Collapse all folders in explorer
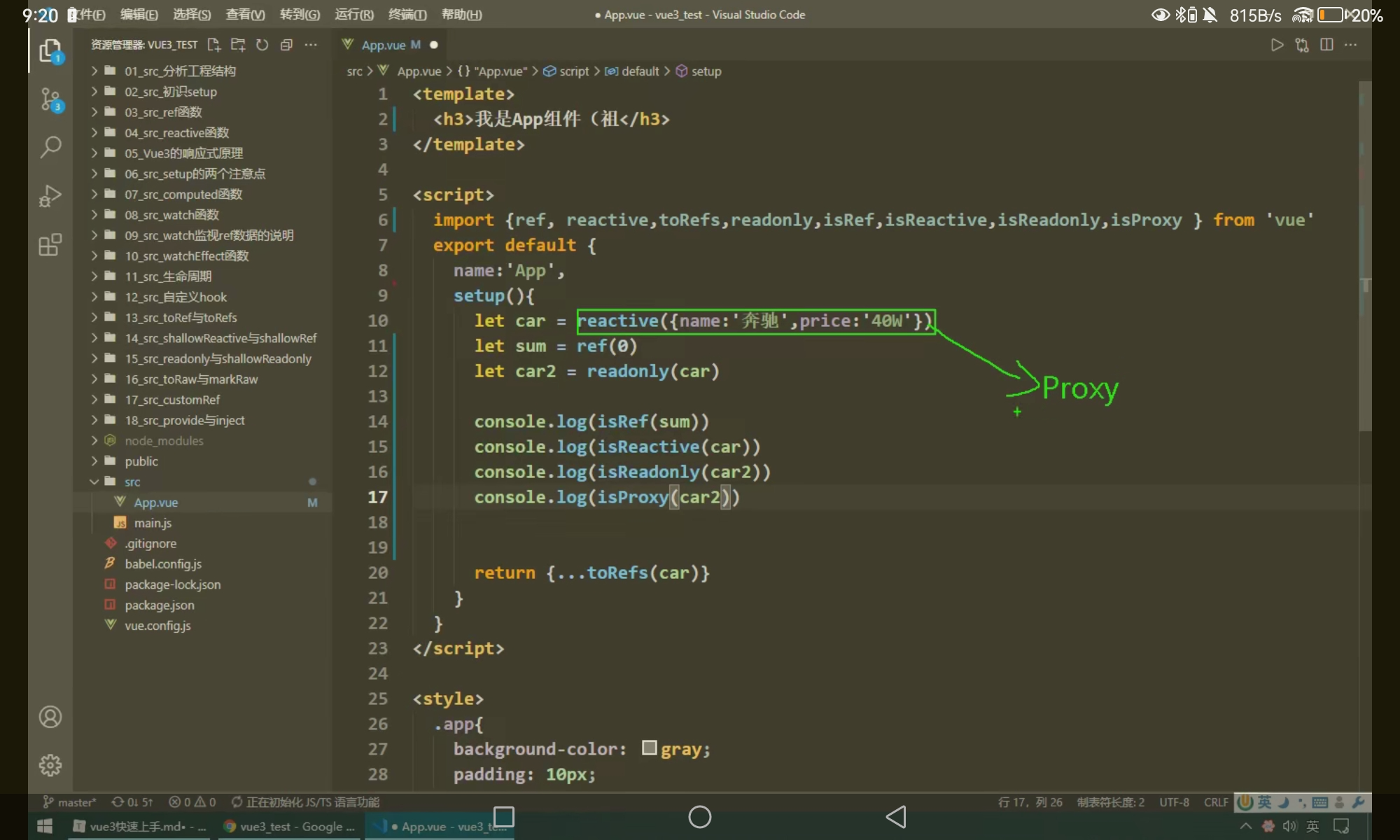This screenshot has width=1400, height=840. pos(286,45)
